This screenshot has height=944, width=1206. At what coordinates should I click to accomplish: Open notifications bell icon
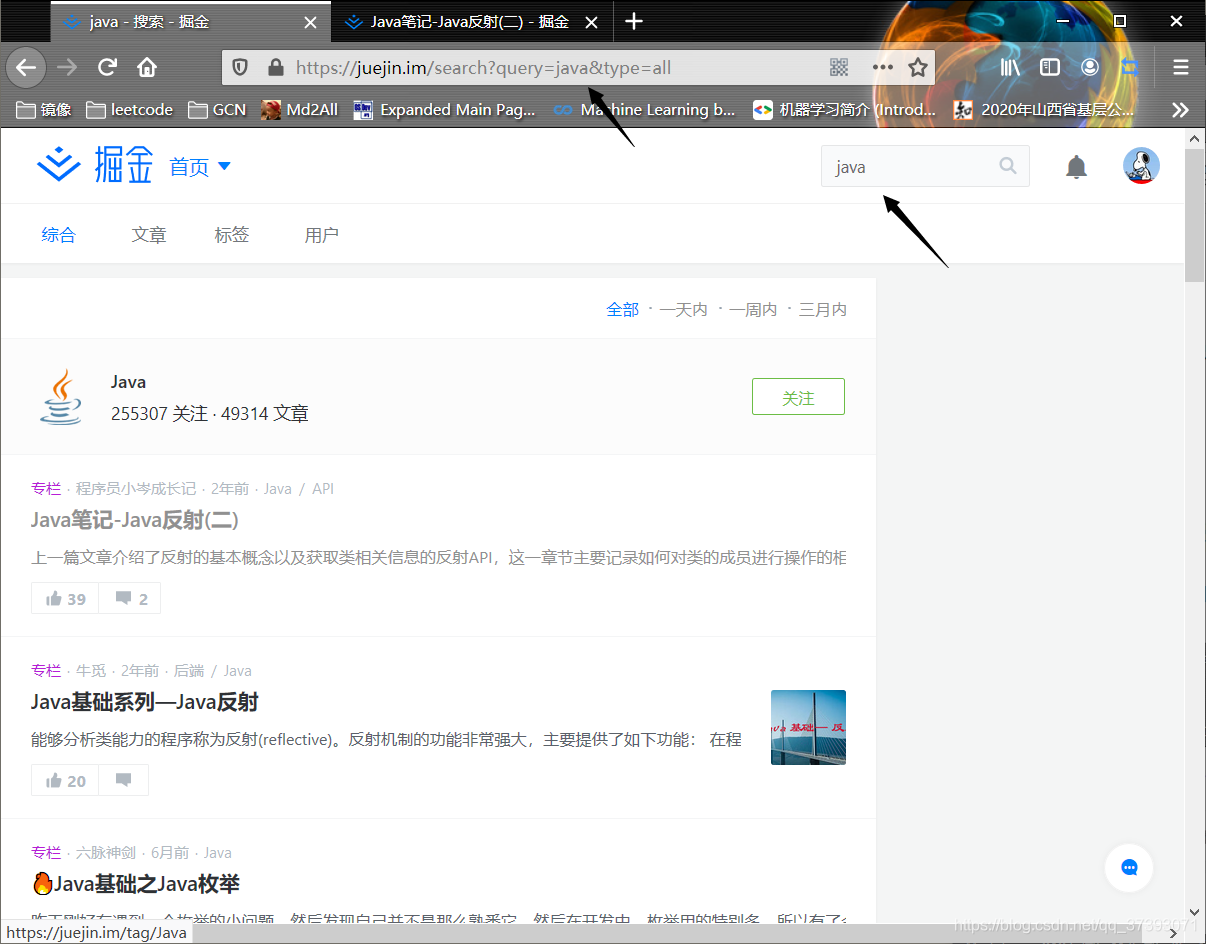point(1076,167)
